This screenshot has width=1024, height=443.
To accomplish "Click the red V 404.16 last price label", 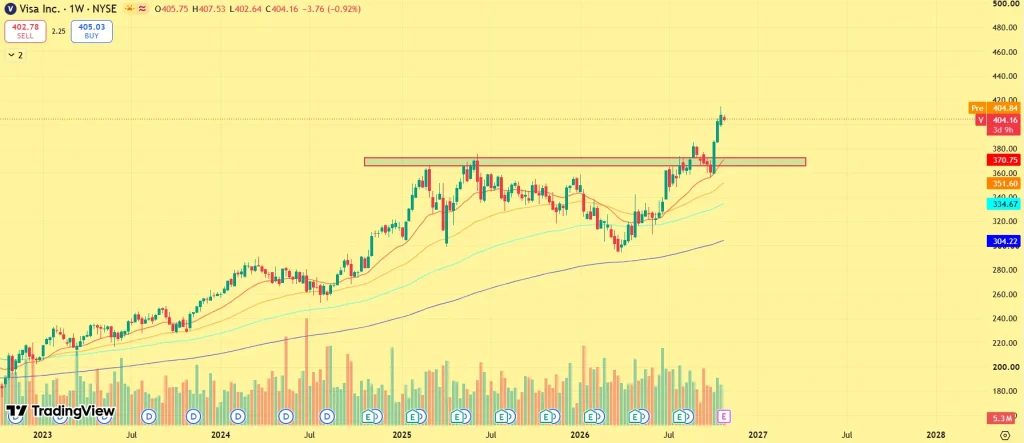I will [x=997, y=120].
